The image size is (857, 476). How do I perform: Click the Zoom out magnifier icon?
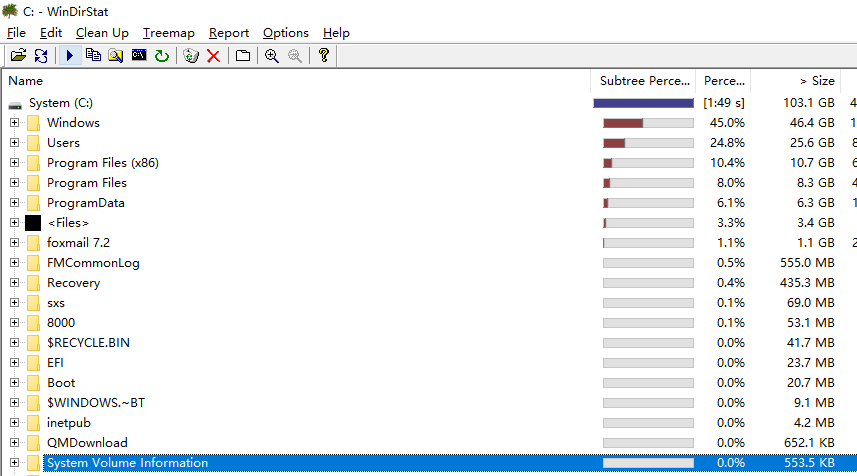(295, 55)
